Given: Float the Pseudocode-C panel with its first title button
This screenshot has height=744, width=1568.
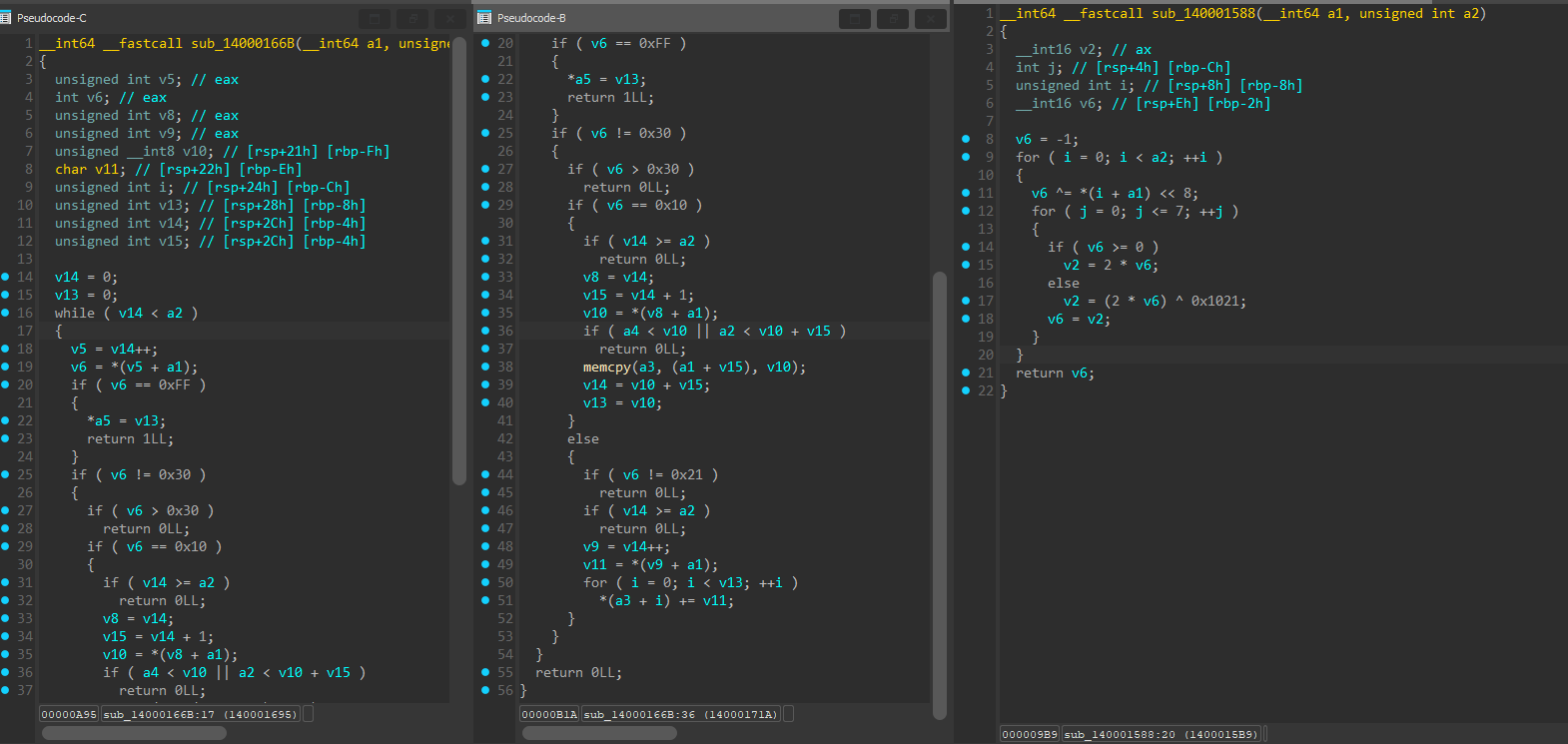Looking at the screenshot, I should (x=375, y=18).
